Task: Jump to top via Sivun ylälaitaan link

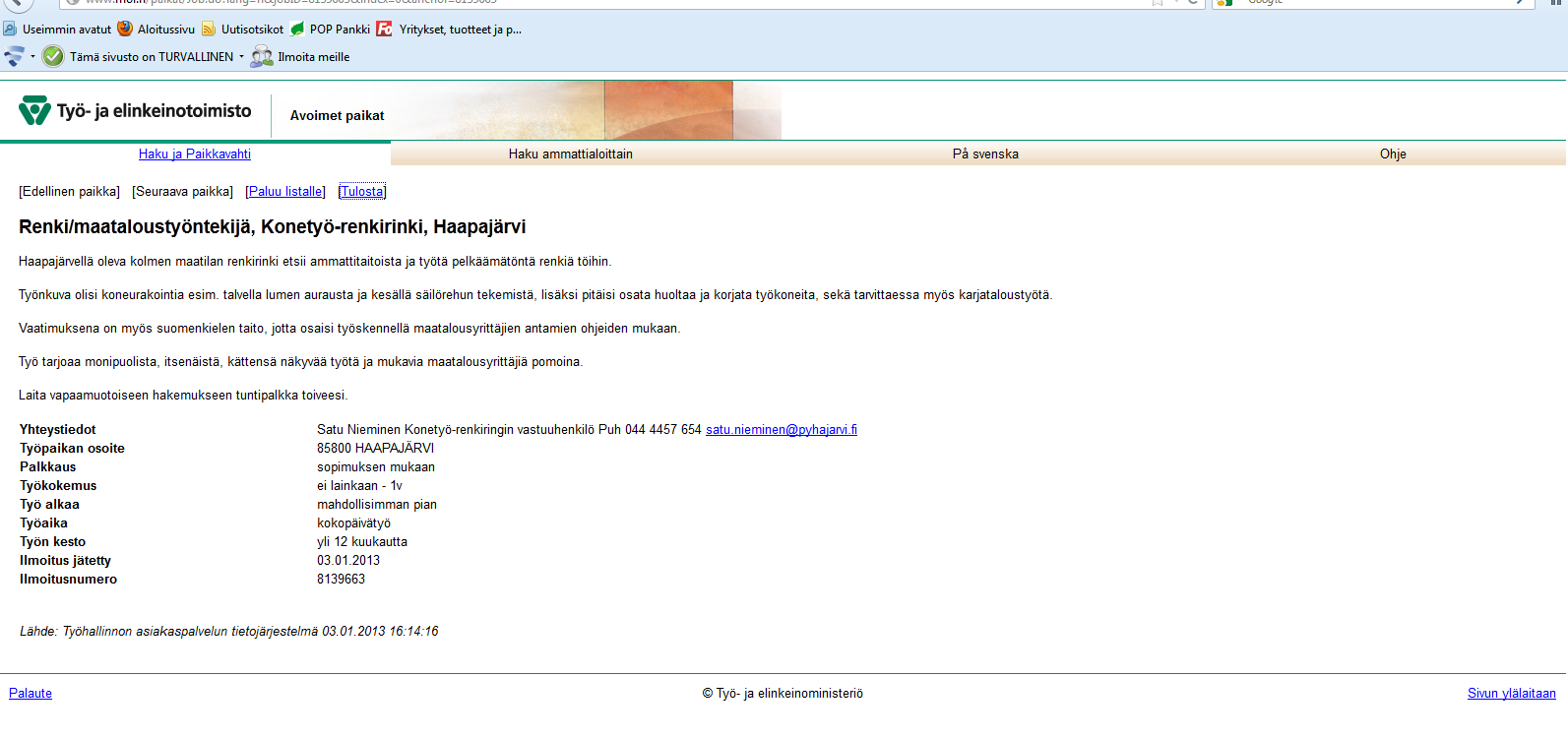Action: (x=1512, y=694)
